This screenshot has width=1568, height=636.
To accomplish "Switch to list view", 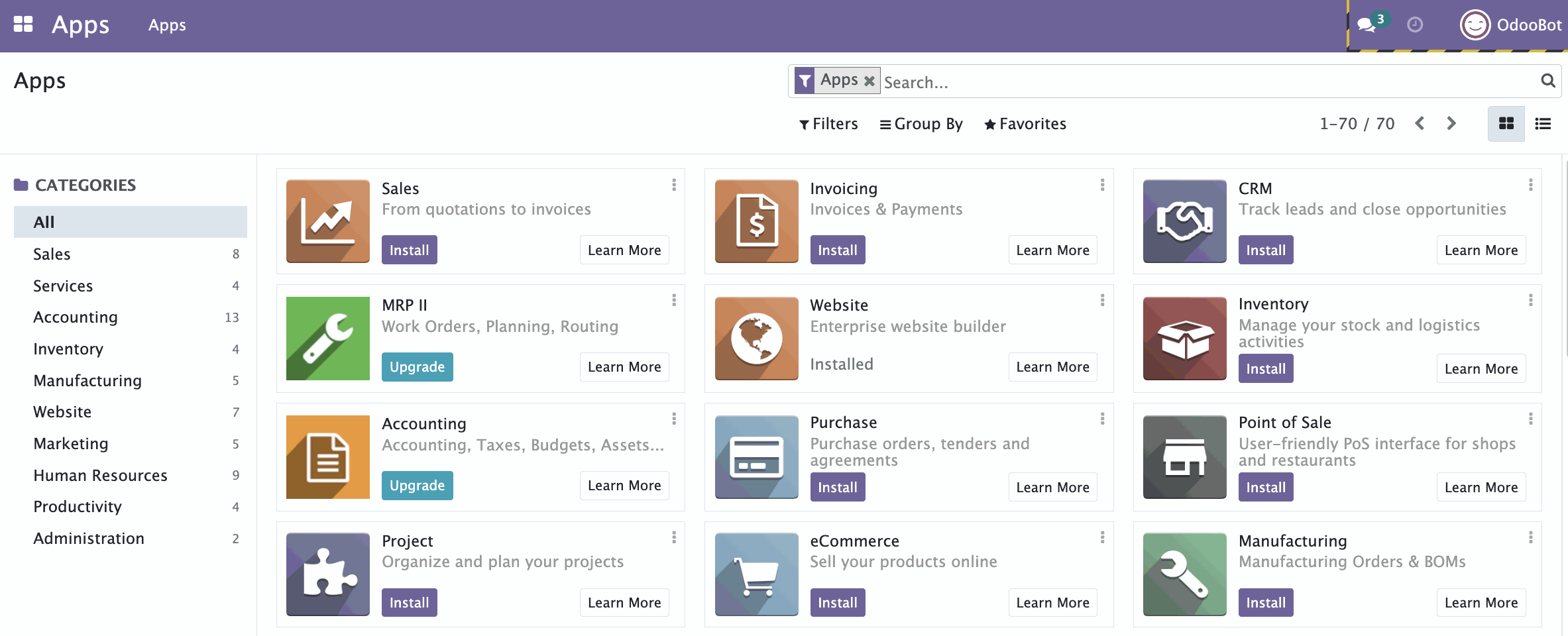I will click(1543, 124).
